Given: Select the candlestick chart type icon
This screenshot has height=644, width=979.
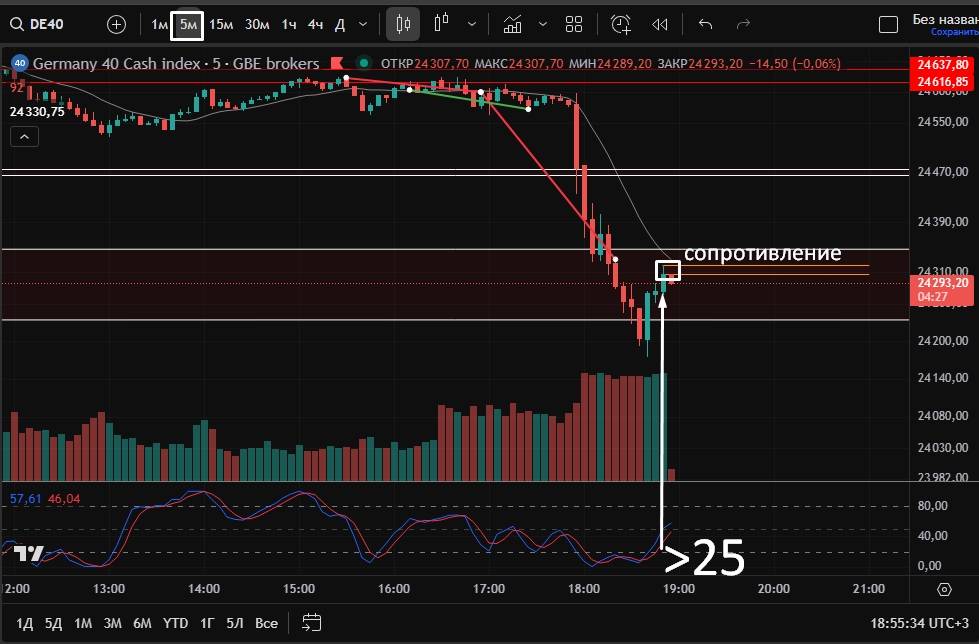Looking at the screenshot, I should [403, 24].
